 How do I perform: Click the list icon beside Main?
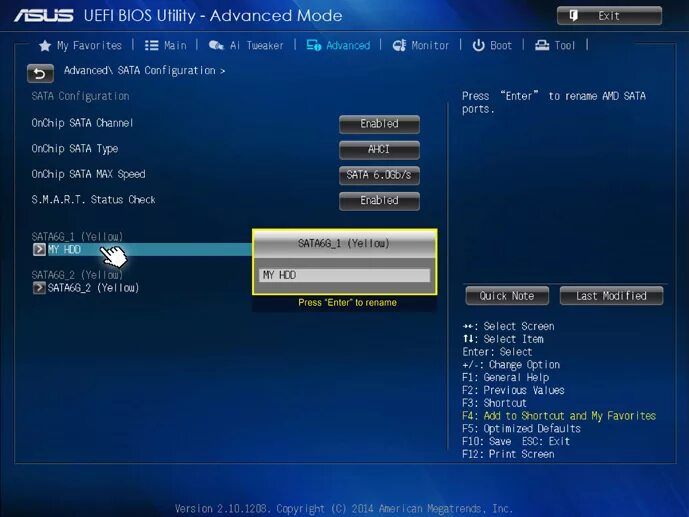[x=152, y=46]
